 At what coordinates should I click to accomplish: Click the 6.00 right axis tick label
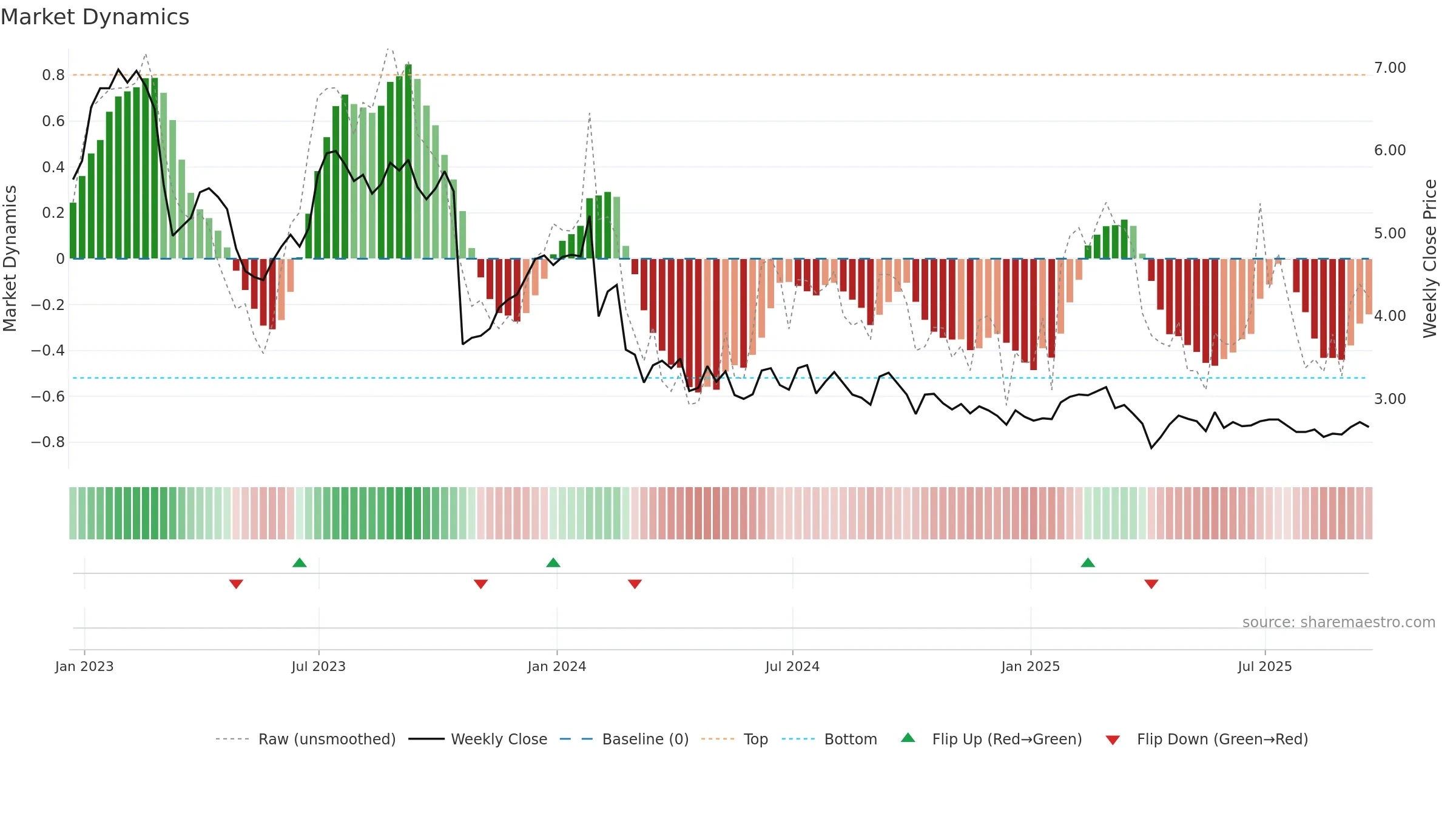[x=1390, y=150]
